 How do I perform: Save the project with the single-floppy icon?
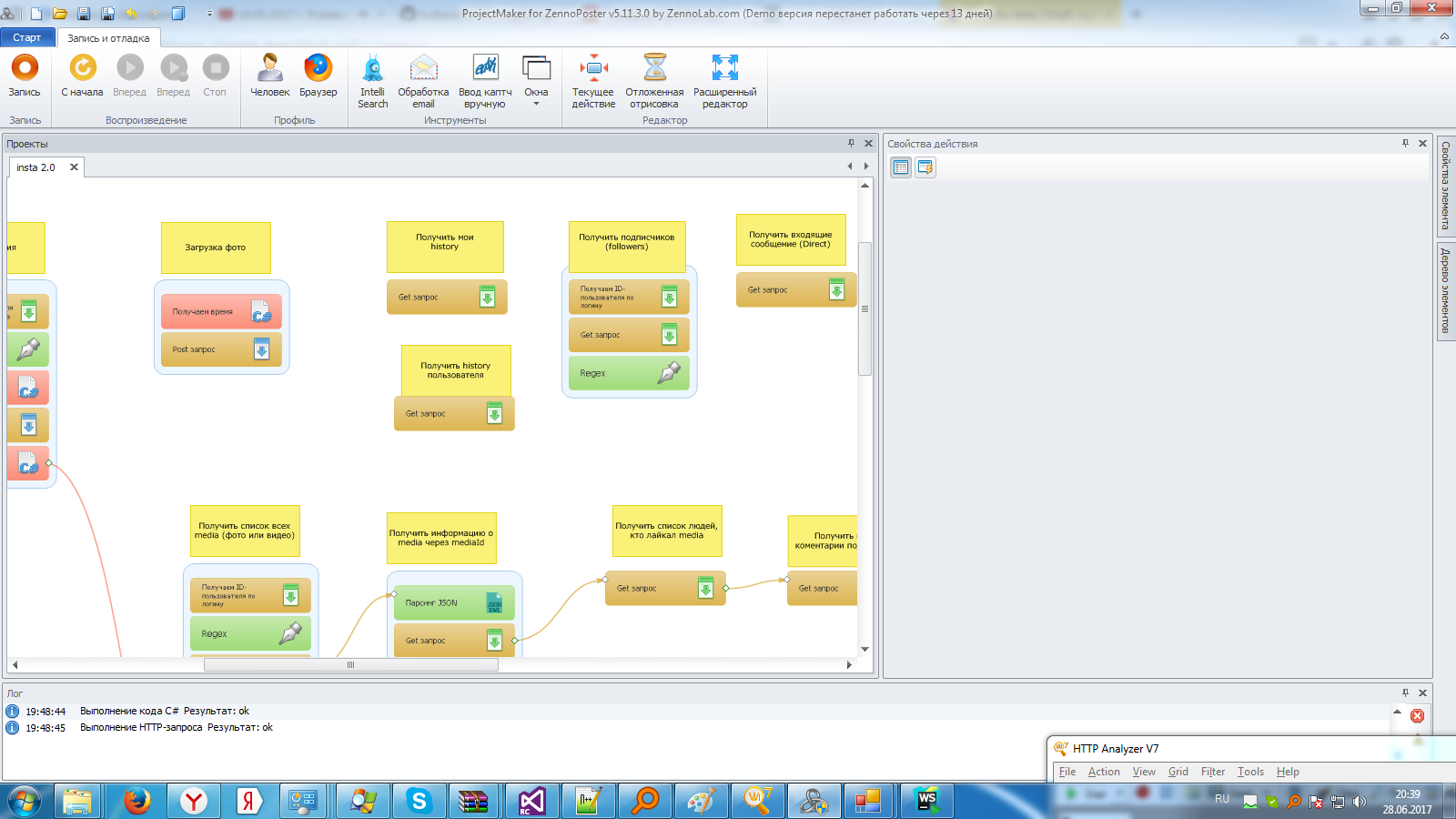(84, 14)
